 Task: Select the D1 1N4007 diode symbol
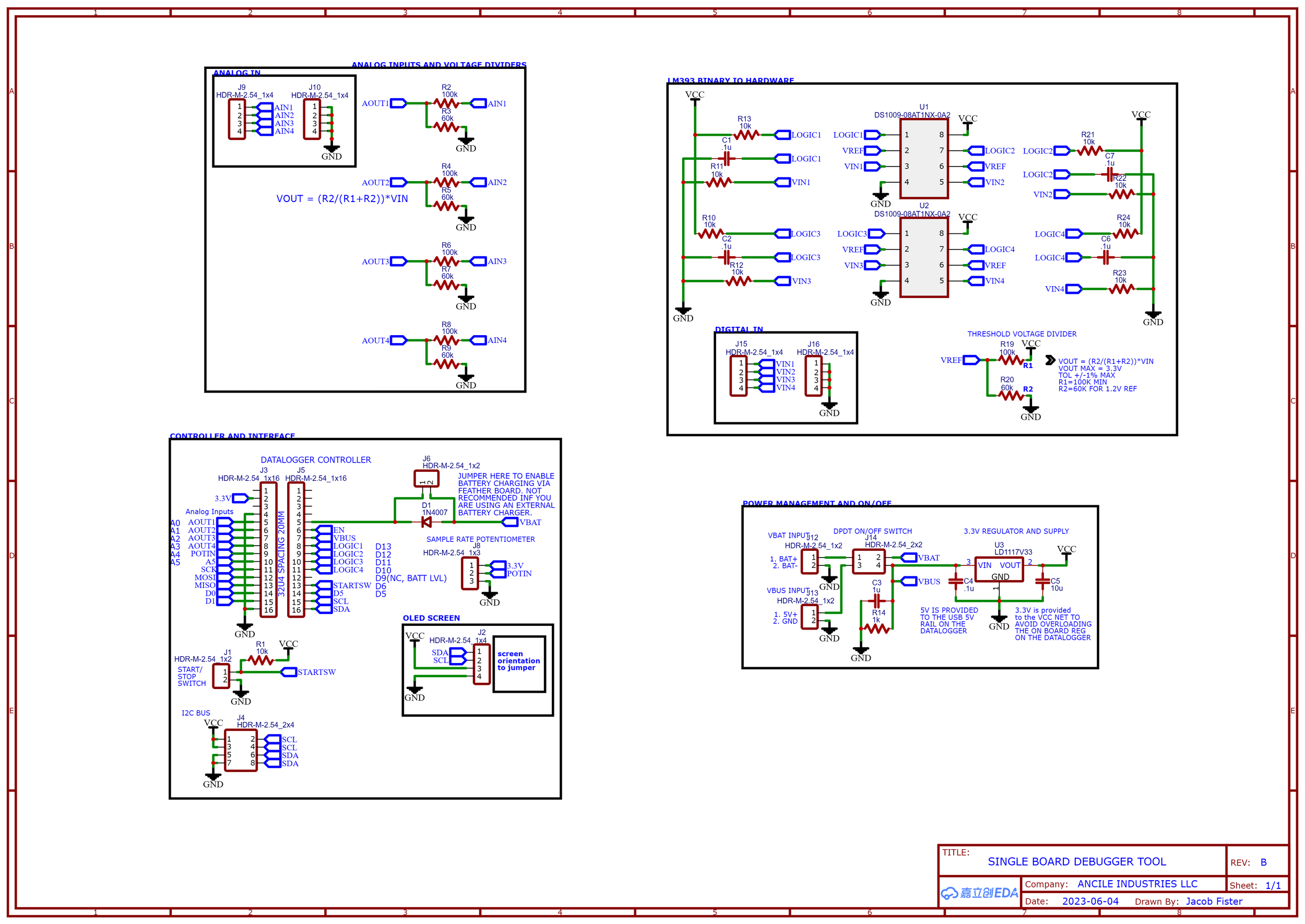pyautogui.click(x=425, y=522)
